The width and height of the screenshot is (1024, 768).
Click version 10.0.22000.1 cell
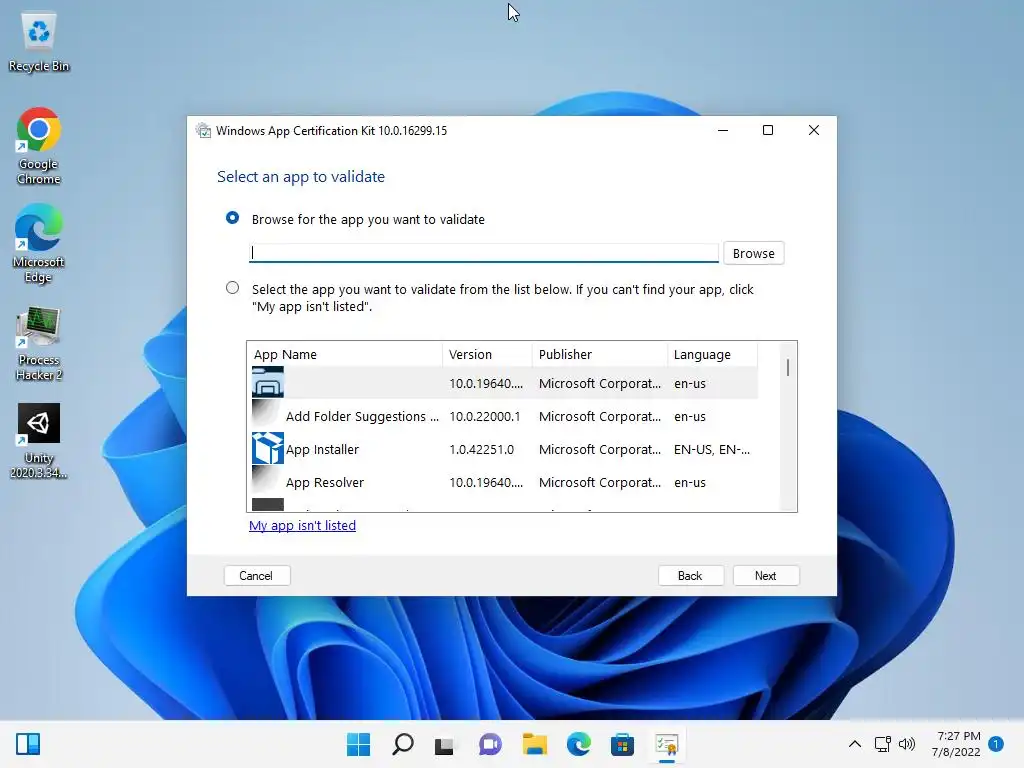(x=485, y=417)
